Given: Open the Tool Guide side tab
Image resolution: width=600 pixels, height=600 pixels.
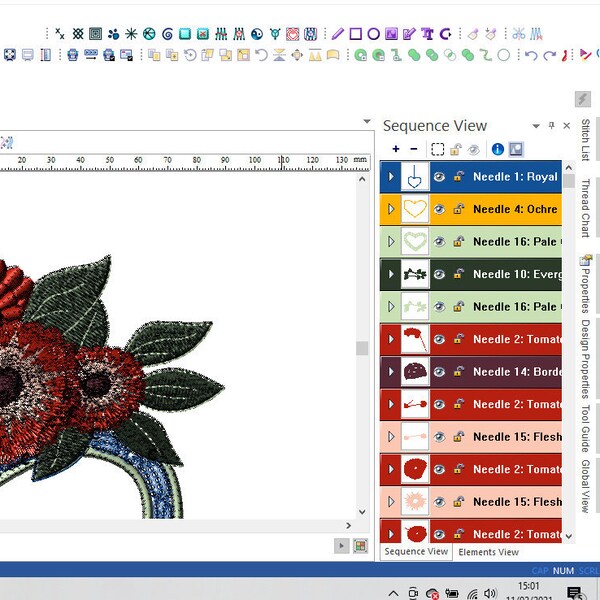Looking at the screenshot, I should click(x=585, y=429).
